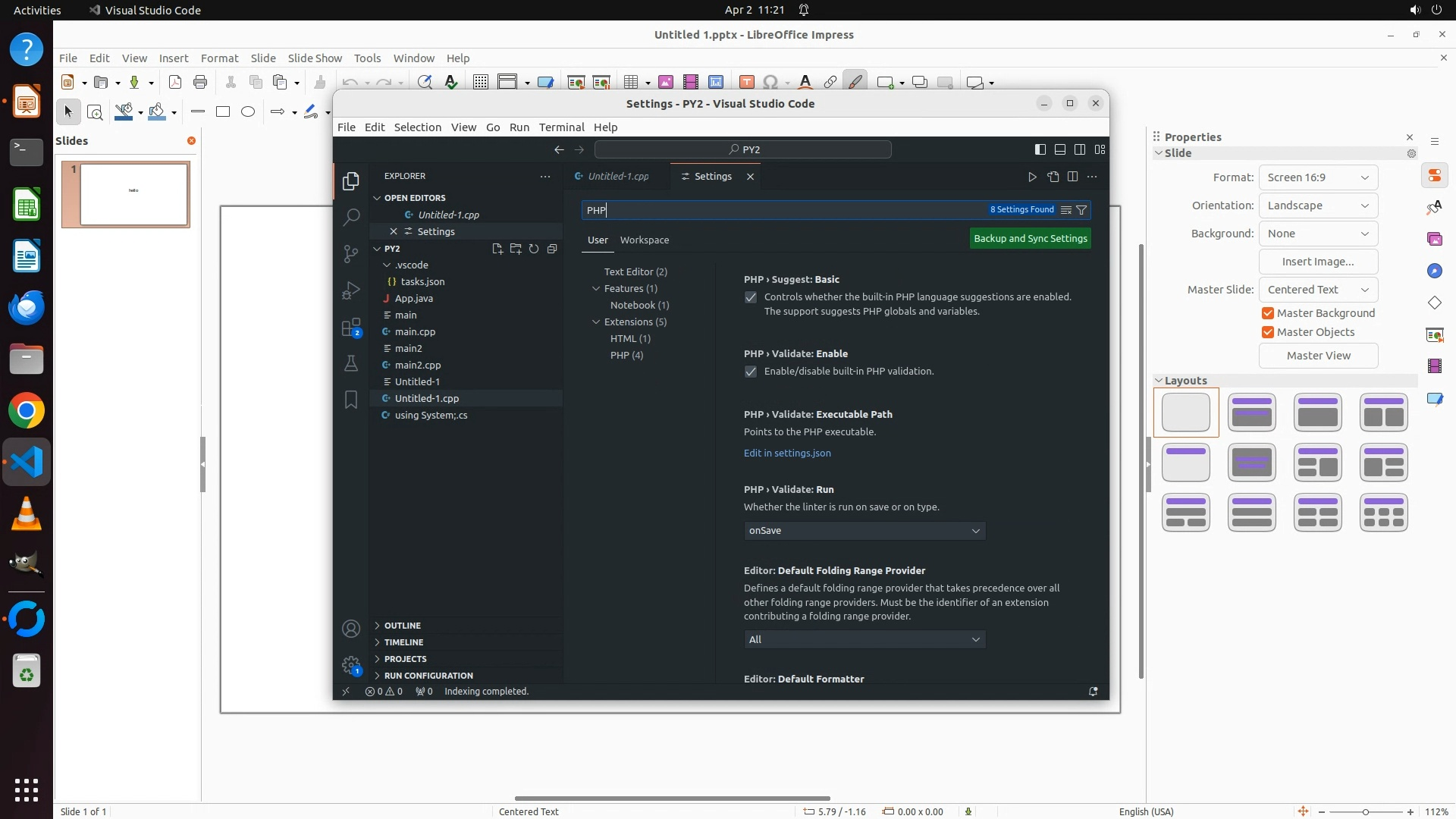The height and width of the screenshot is (819, 1456).
Task: Open the Extensions view icon
Action: (x=350, y=328)
